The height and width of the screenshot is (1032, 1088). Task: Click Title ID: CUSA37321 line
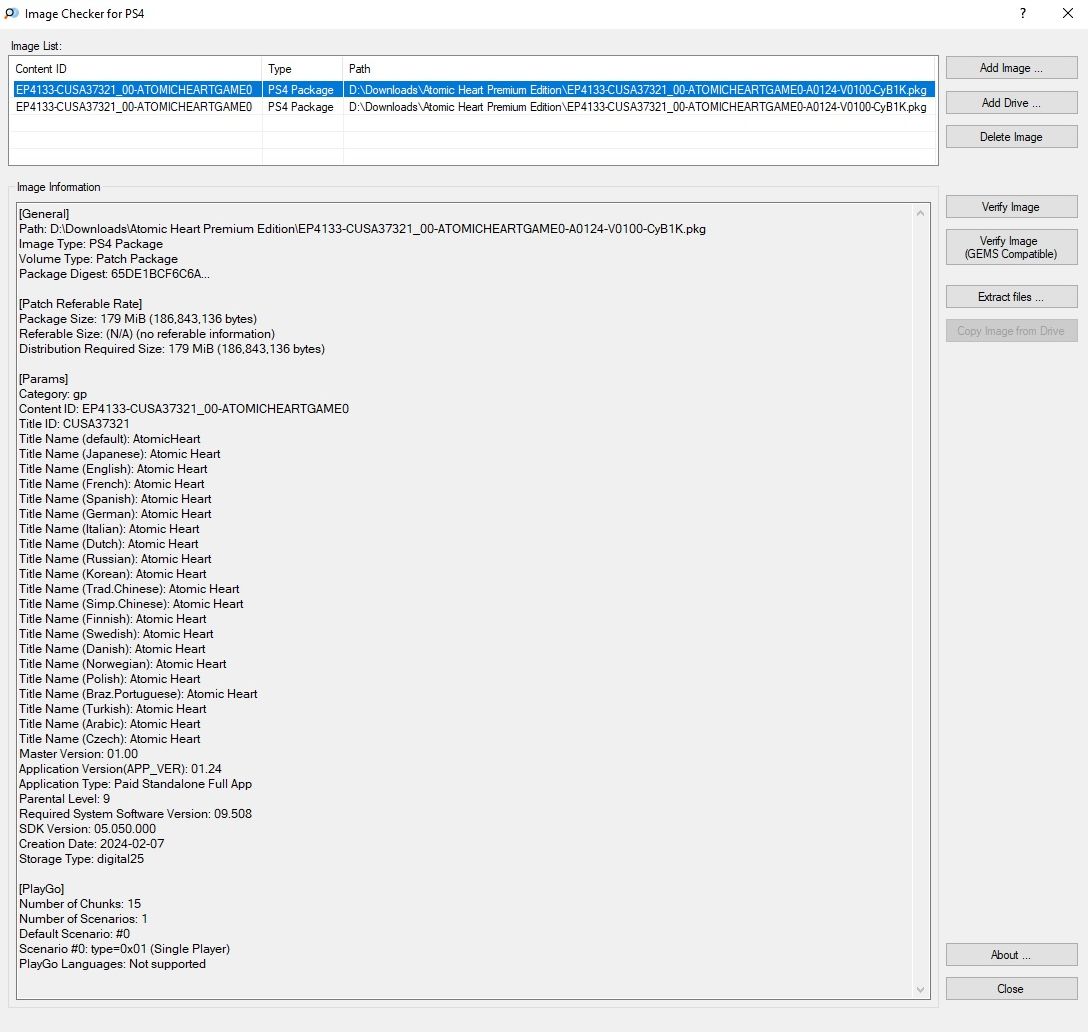pos(74,423)
